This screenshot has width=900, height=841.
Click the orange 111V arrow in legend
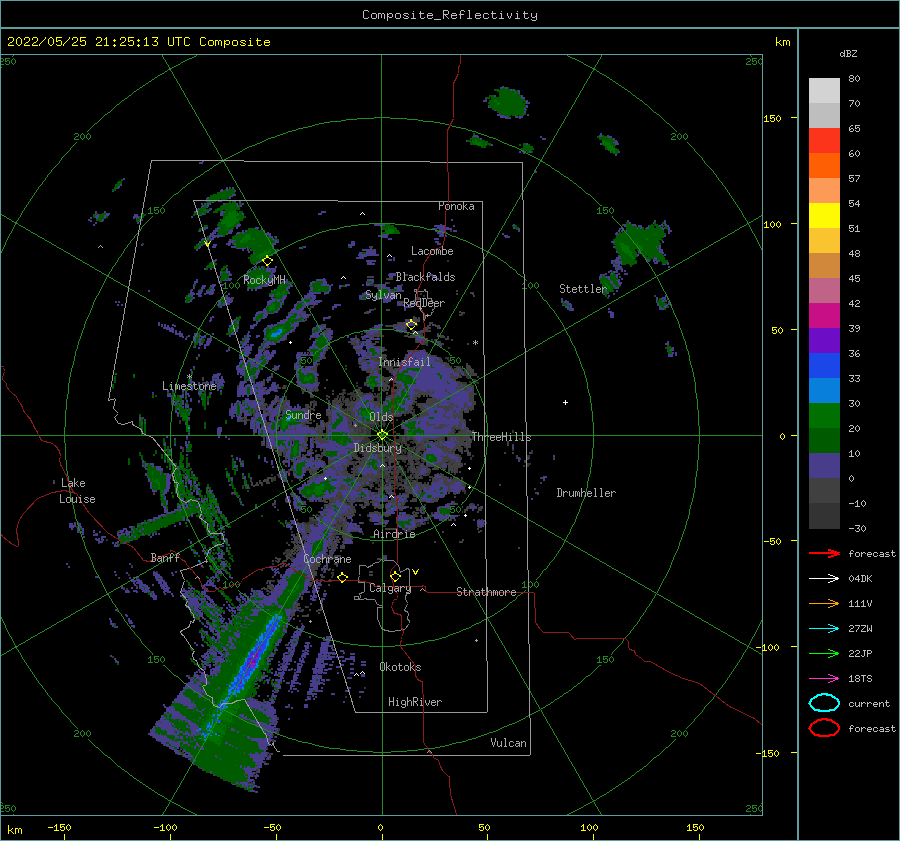coord(824,603)
